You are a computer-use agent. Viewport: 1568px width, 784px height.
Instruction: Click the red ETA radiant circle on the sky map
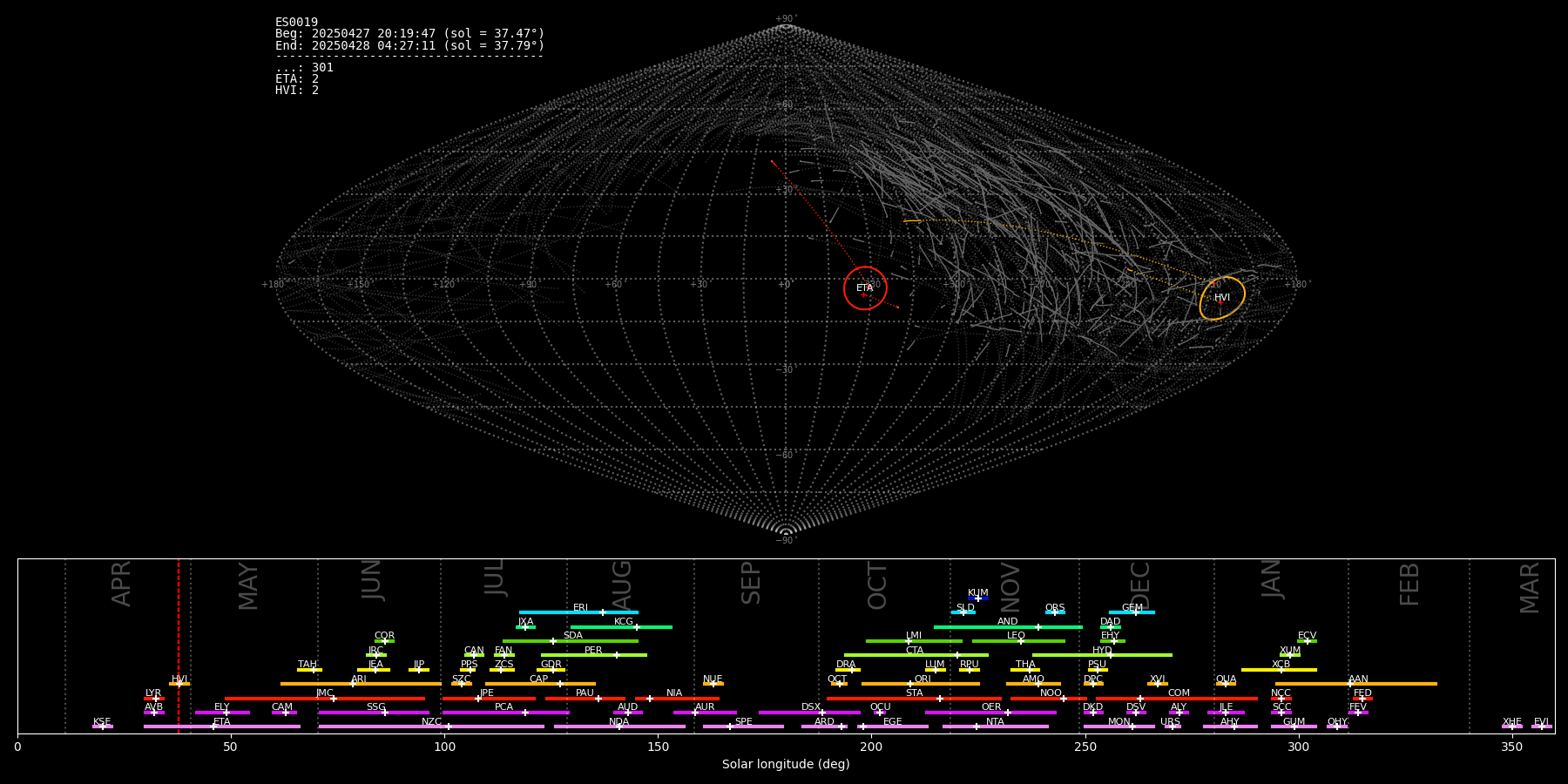point(865,288)
